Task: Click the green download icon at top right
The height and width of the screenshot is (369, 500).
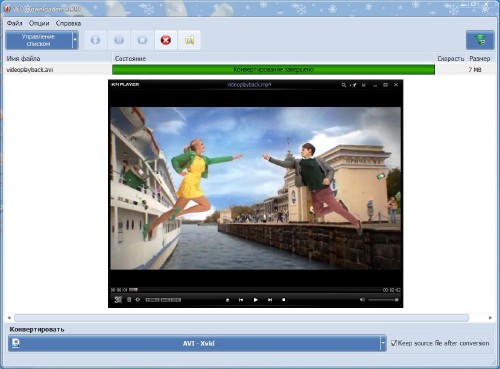Action: 480,40
